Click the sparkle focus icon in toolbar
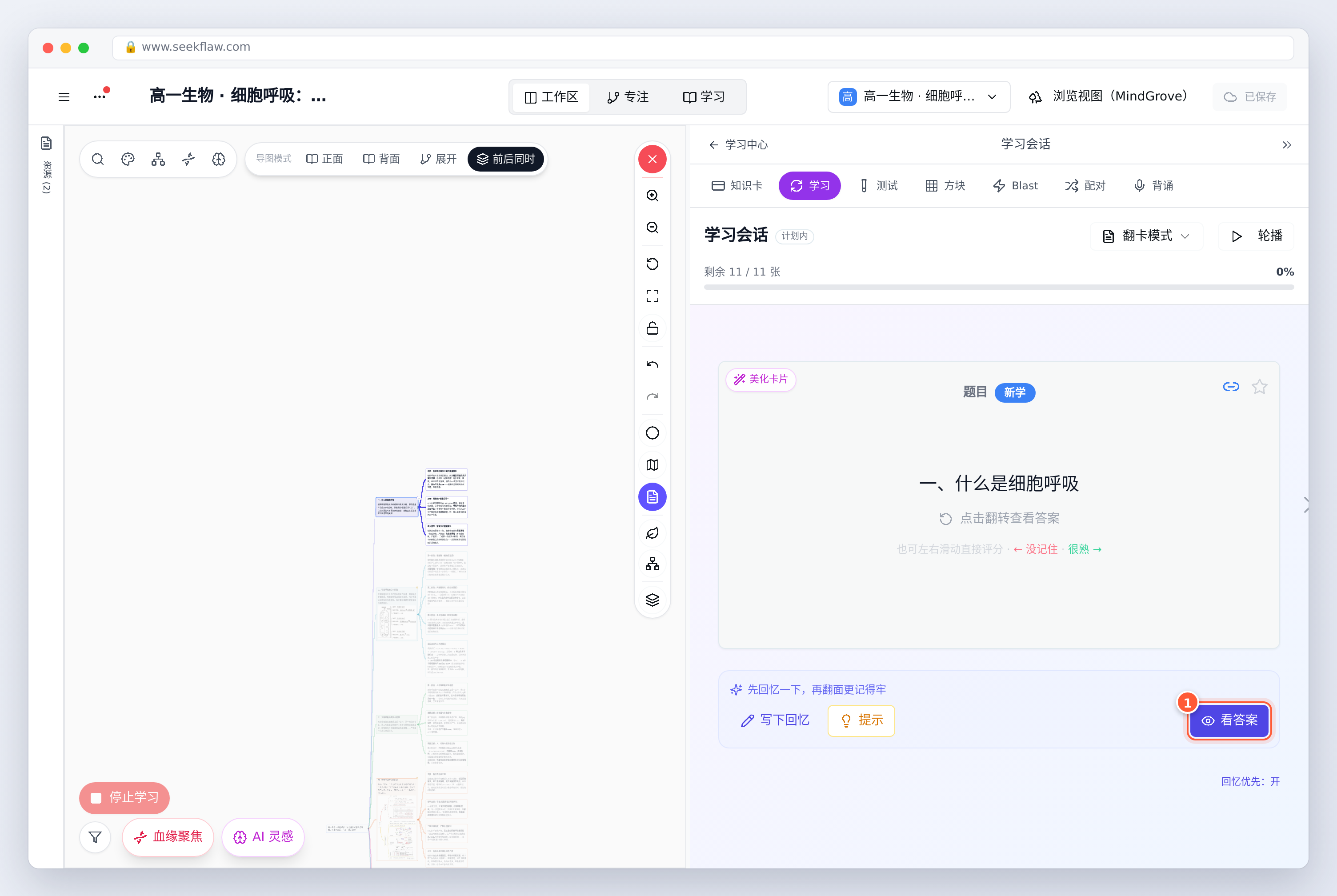Image resolution: width=1337 pixels, height=896 pixels. click(188, 159)
